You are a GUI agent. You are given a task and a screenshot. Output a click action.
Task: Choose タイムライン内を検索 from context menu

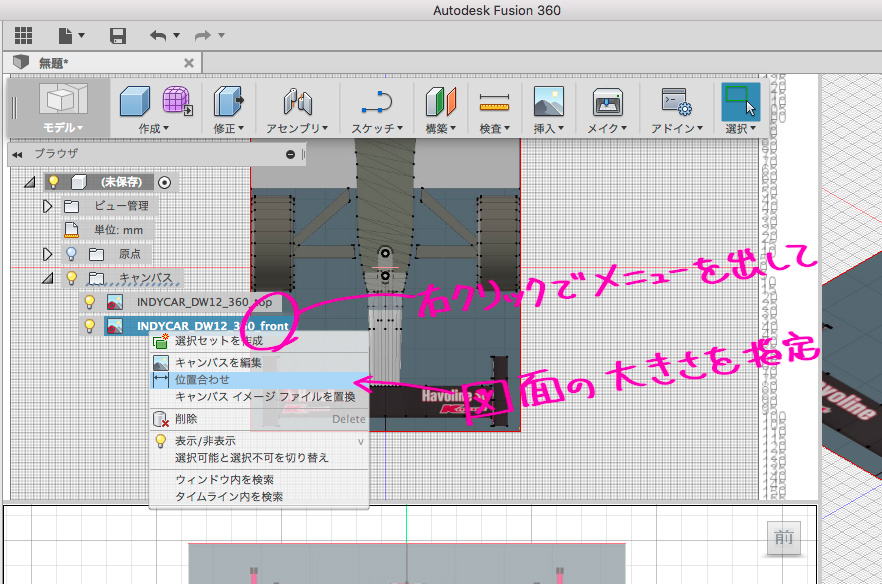point(259,497)
